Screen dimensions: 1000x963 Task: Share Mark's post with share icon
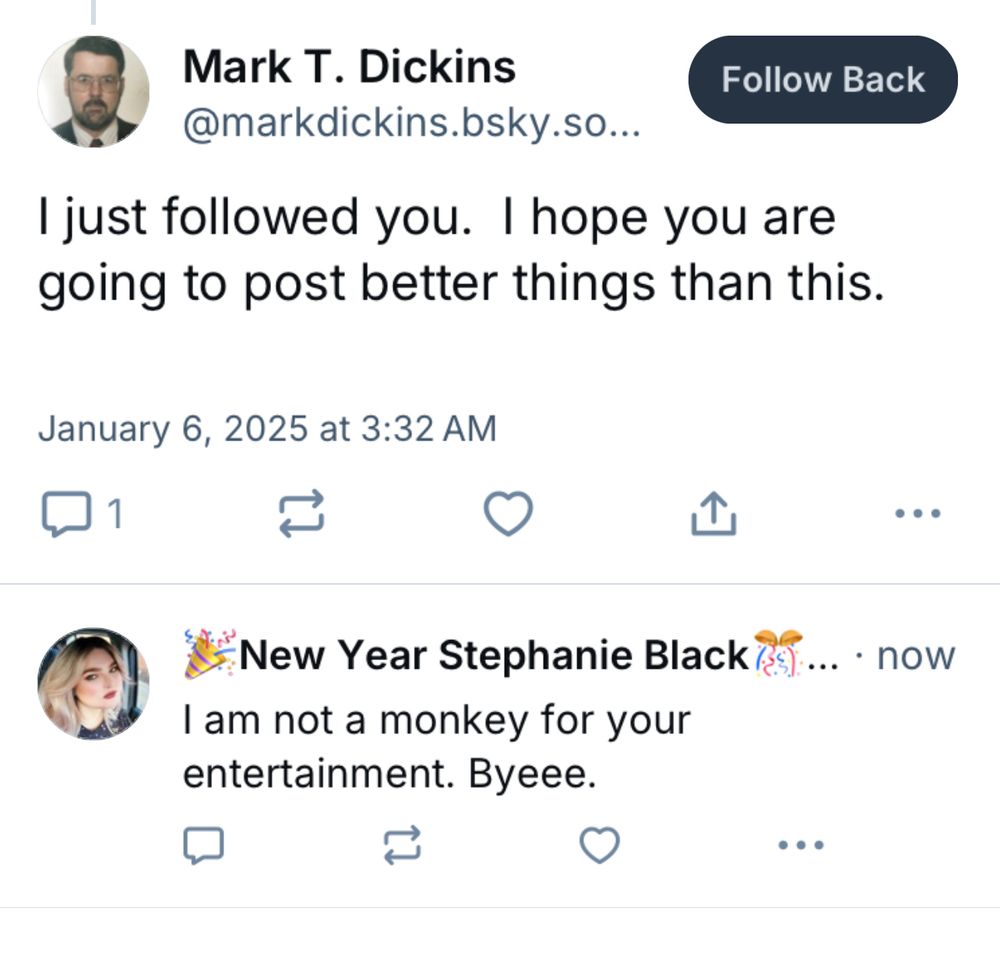pos(714,514)
